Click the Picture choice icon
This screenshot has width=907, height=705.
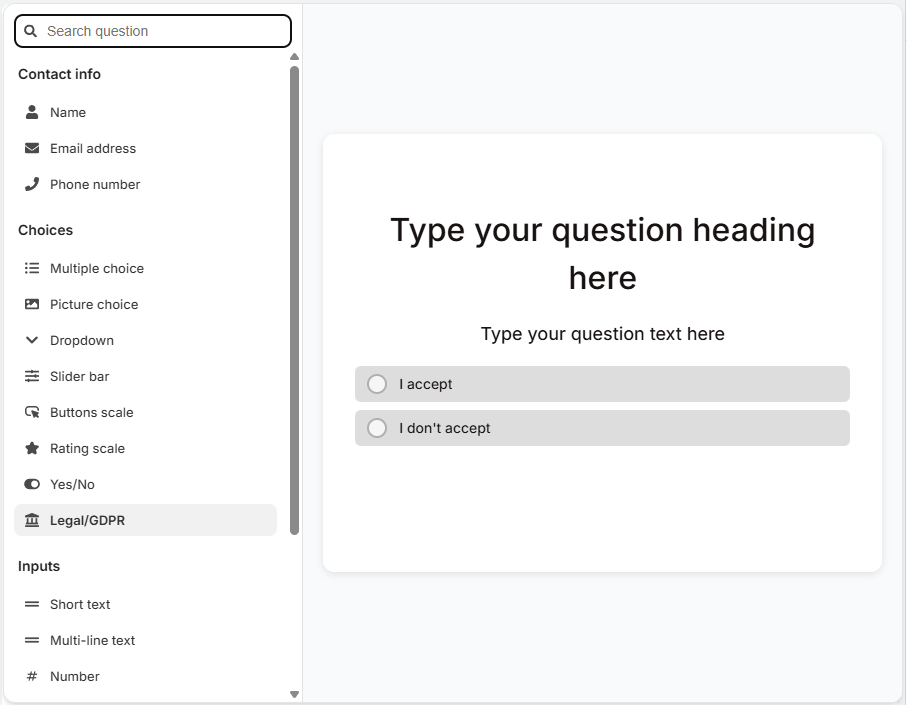tap(32, 304)
